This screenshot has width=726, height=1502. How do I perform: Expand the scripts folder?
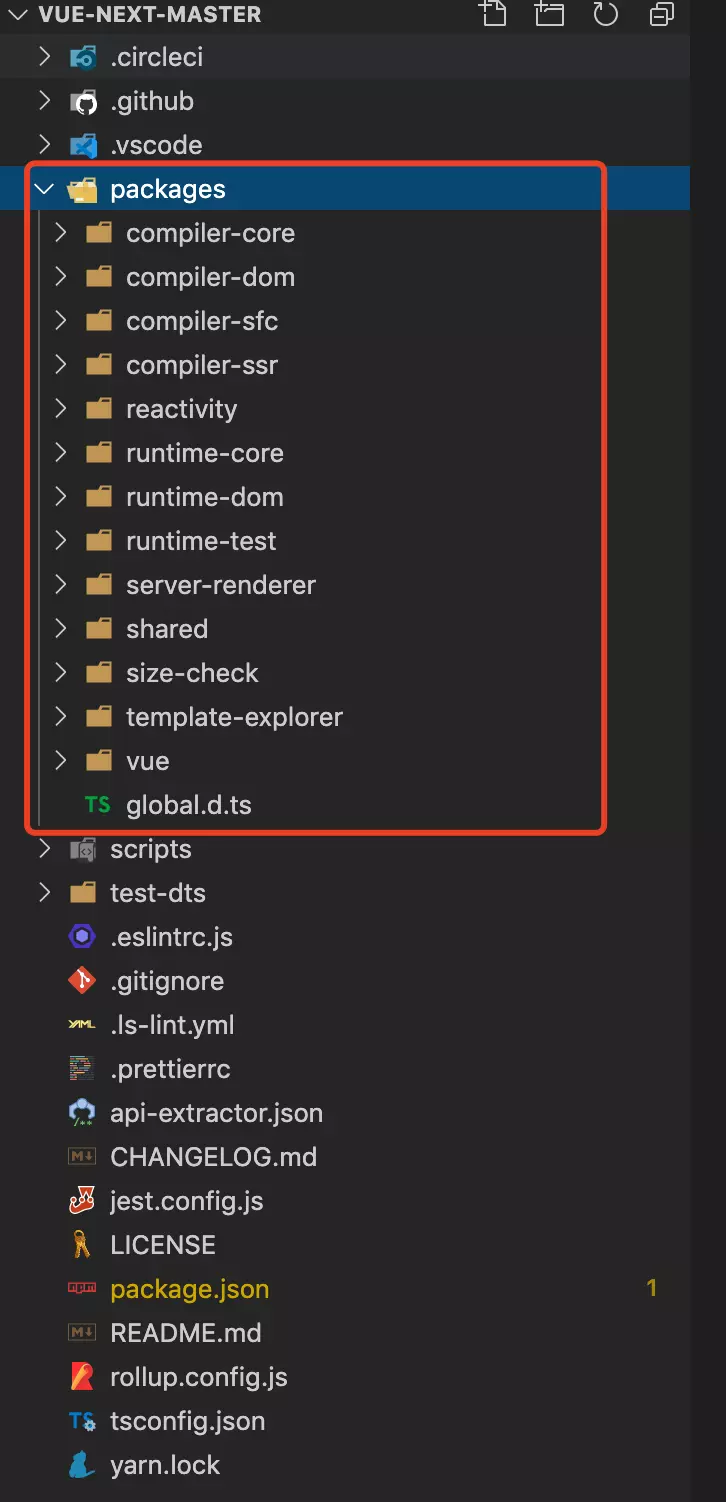(44, 849)
